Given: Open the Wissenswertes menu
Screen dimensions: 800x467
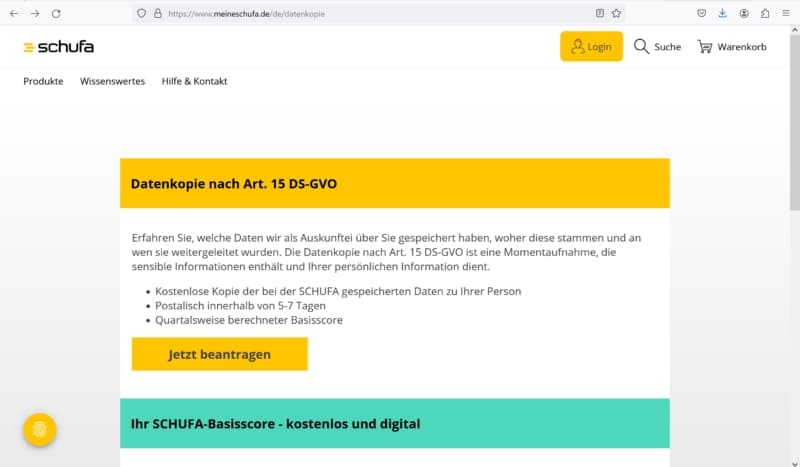Looking at the screenshot, I should (x=112, y=81).
